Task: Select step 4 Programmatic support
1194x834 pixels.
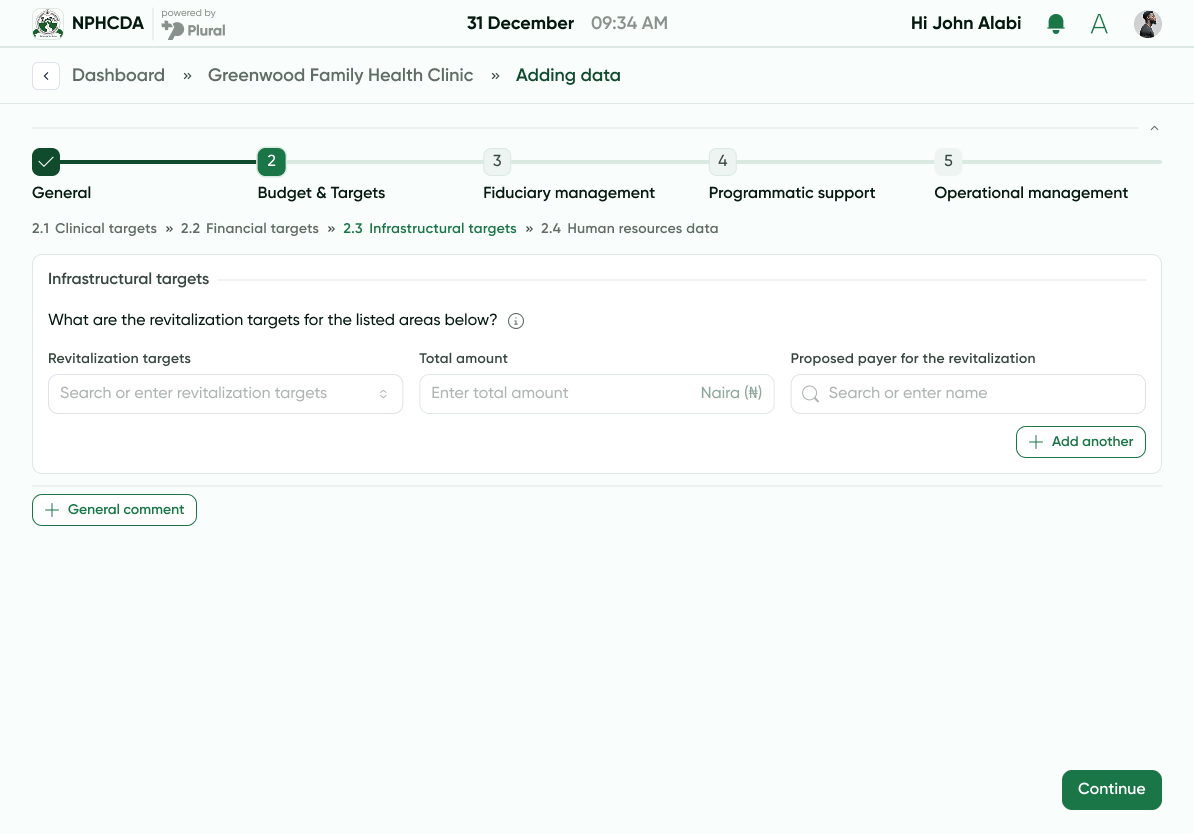Action: pos(722,161)
